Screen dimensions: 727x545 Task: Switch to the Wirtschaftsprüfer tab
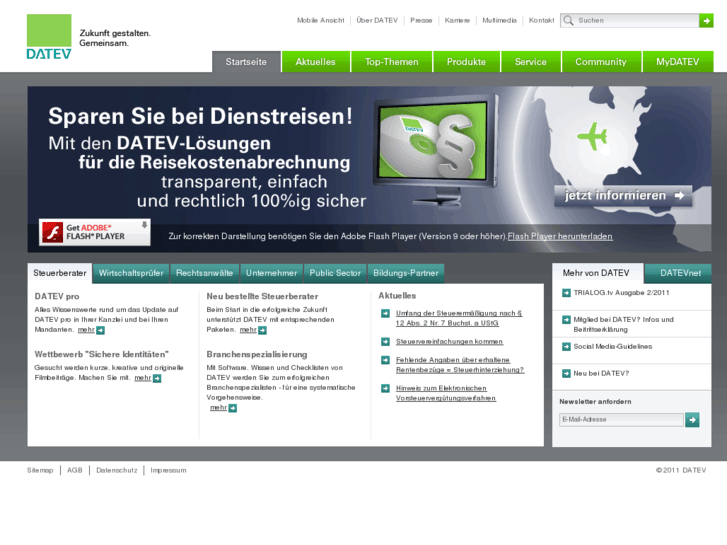131,272
